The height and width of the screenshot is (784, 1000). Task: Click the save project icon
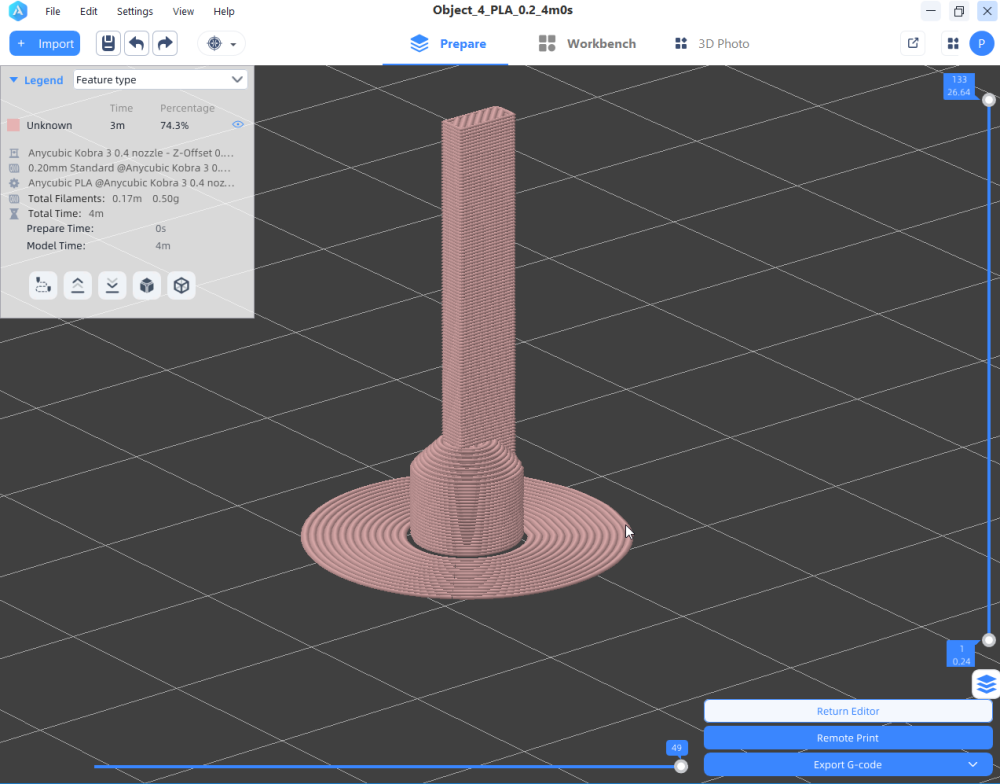108,43
